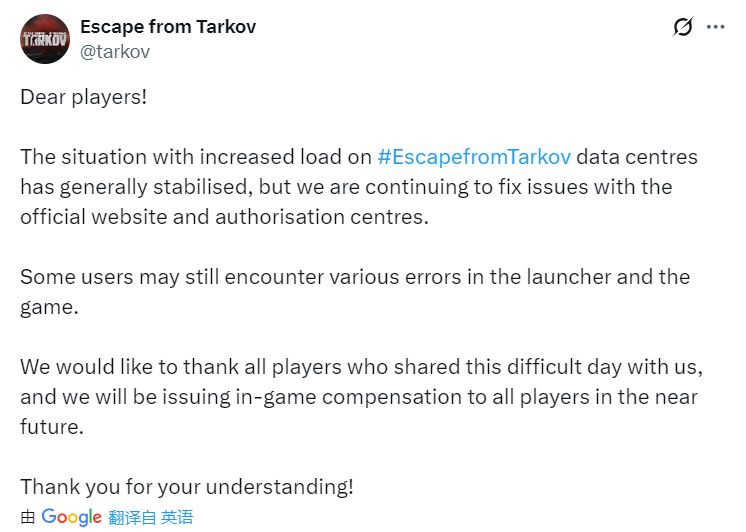746x532 pixels.
Task: Click the "由" character before Google logo
Action: pyautogui.click(x=28, y=517)
